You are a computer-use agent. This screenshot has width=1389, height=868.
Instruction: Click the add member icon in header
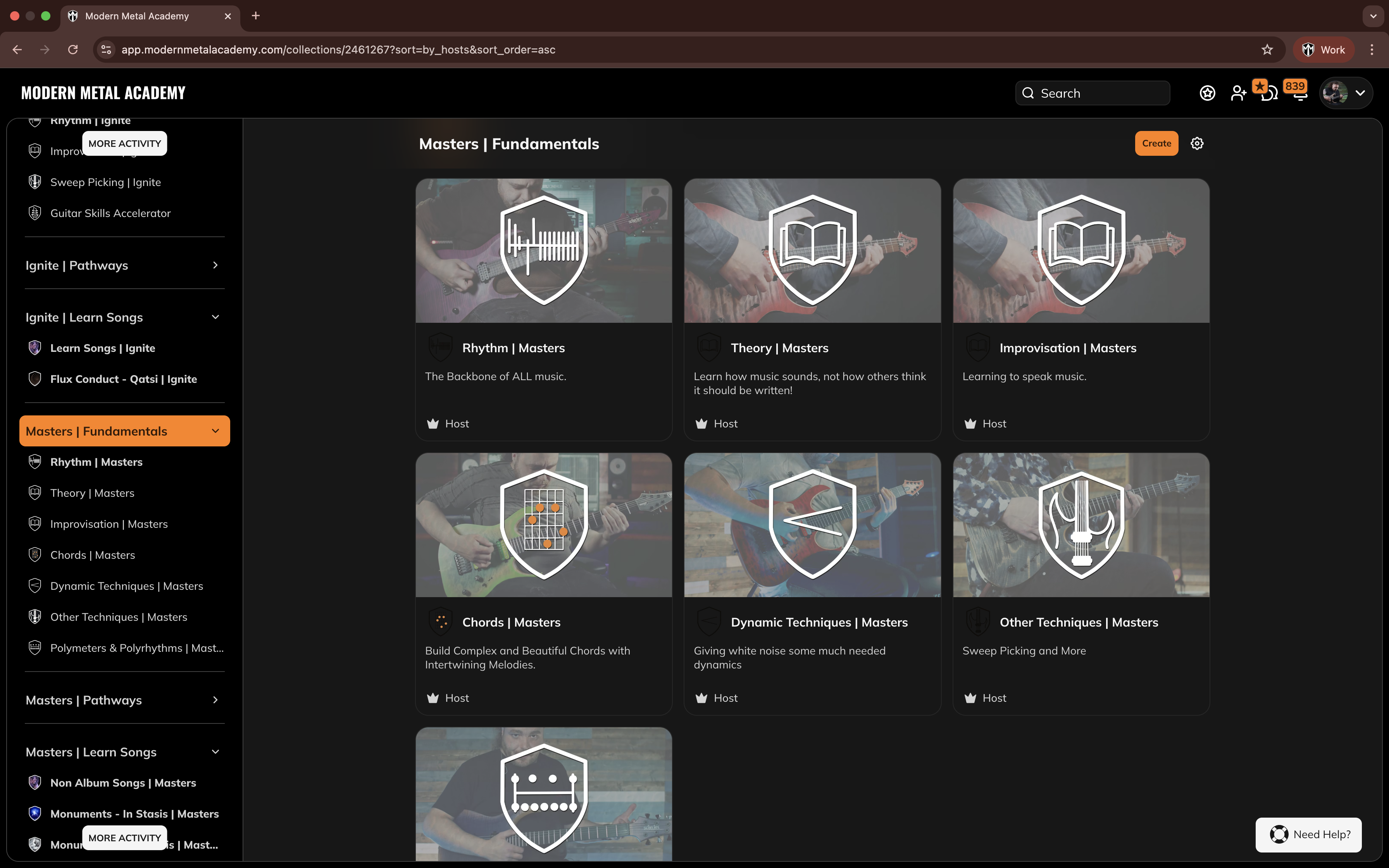(x=1238, y=93)
